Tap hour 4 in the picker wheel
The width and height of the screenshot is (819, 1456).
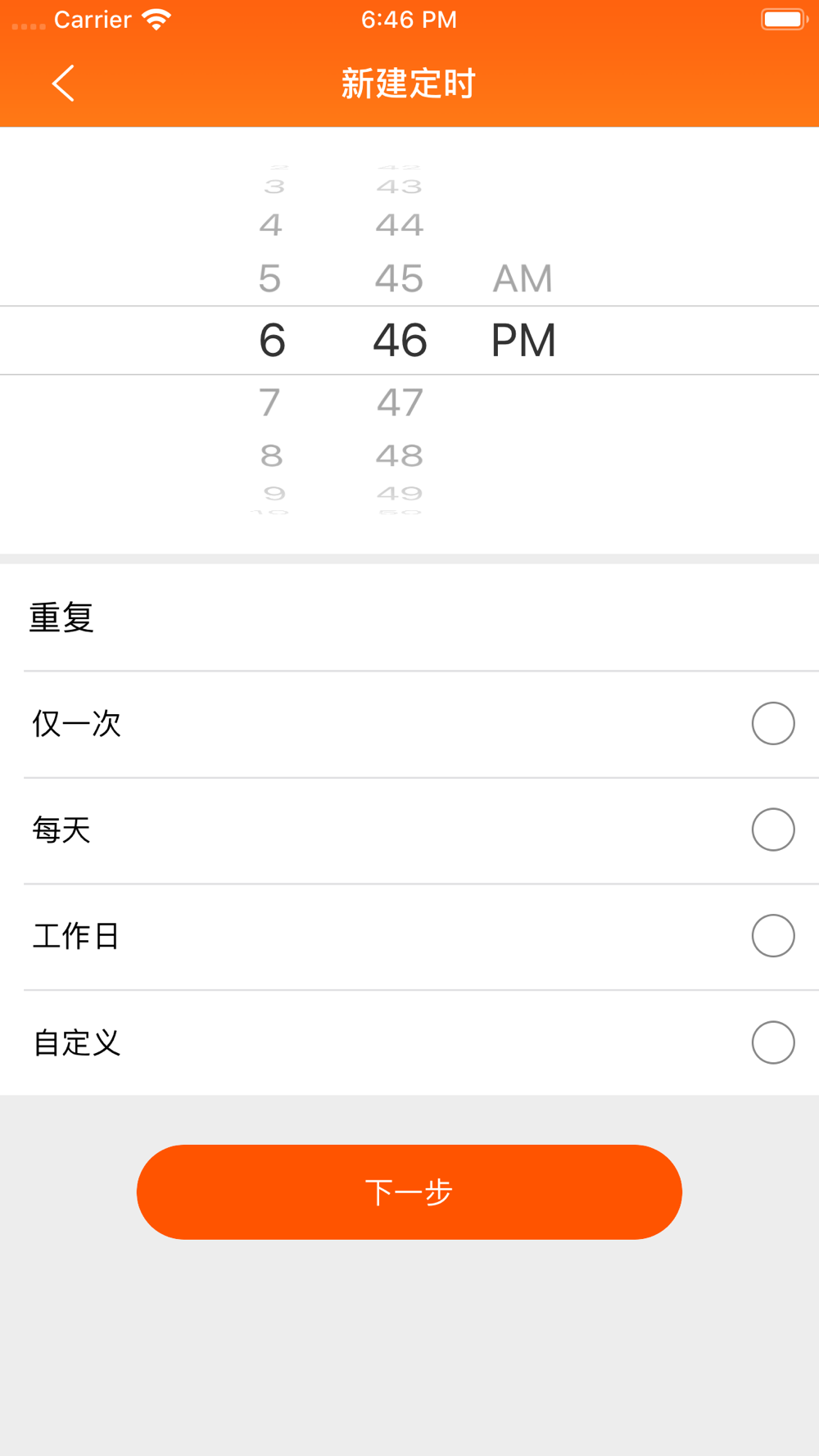271,225
